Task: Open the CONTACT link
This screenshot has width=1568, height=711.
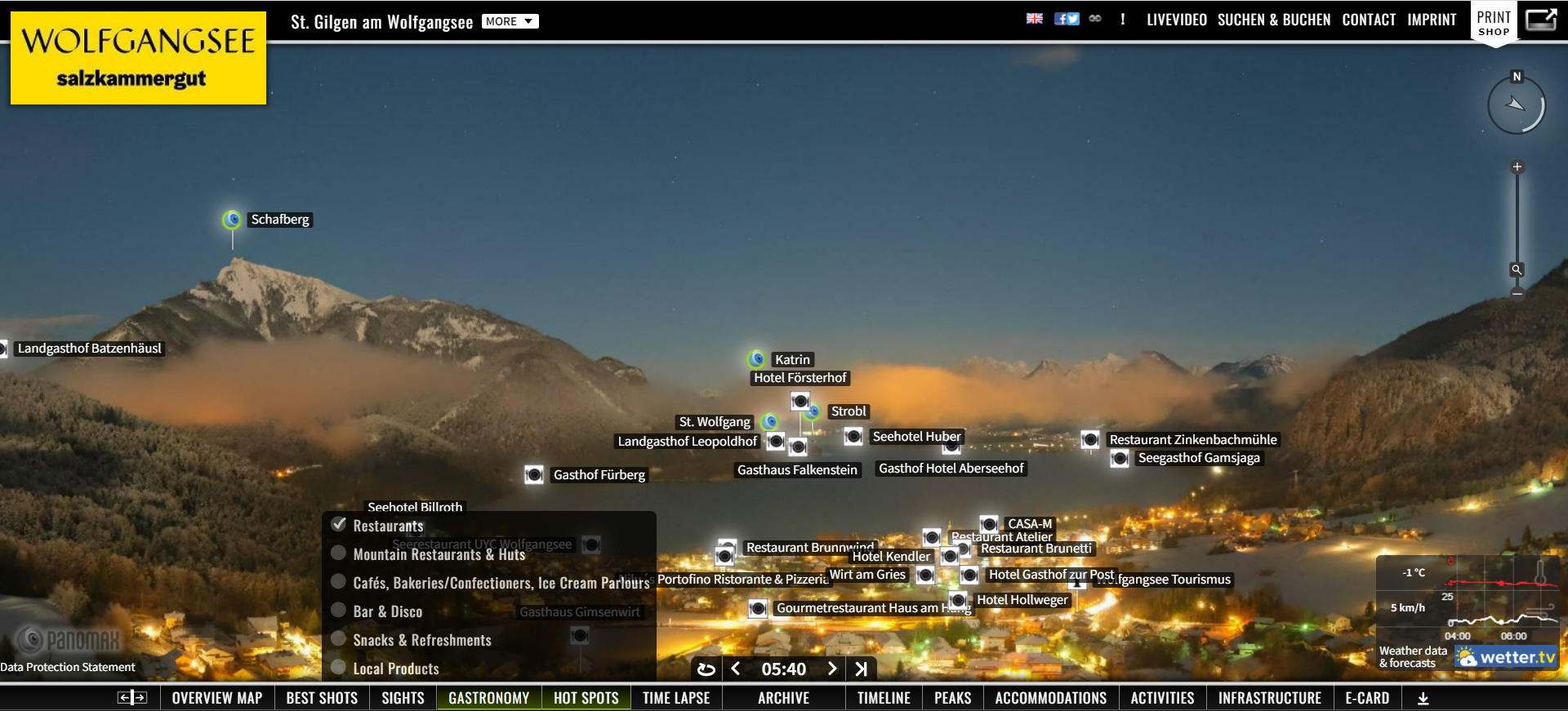Action: pos(1369,20)
